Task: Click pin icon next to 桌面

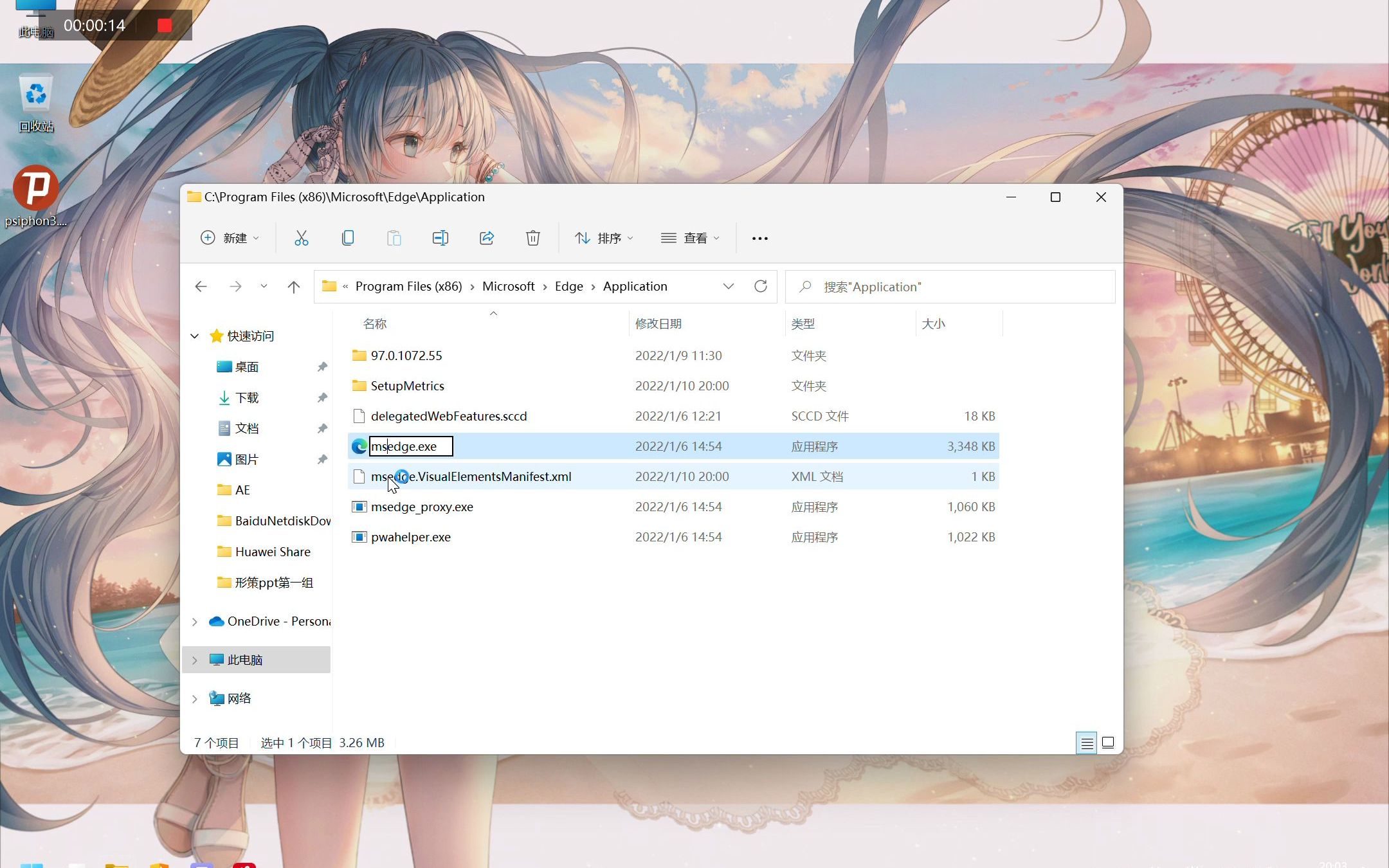Action: pyautogui.click(x=322, y=366)
